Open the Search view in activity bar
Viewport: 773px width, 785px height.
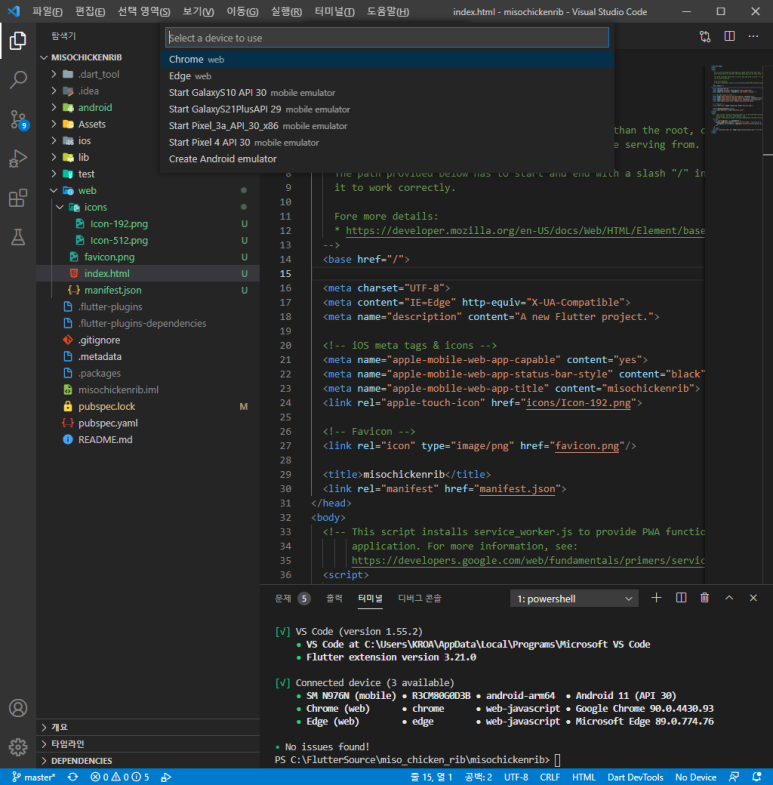[x=18, y=80]
